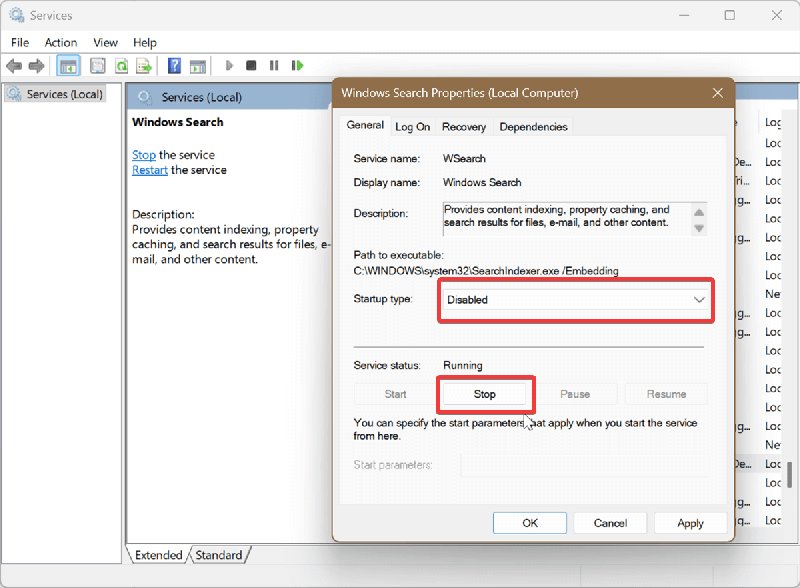
Task: Toggle the Show/Hide Action Pane icon
Action: click(x=197, y=65)
